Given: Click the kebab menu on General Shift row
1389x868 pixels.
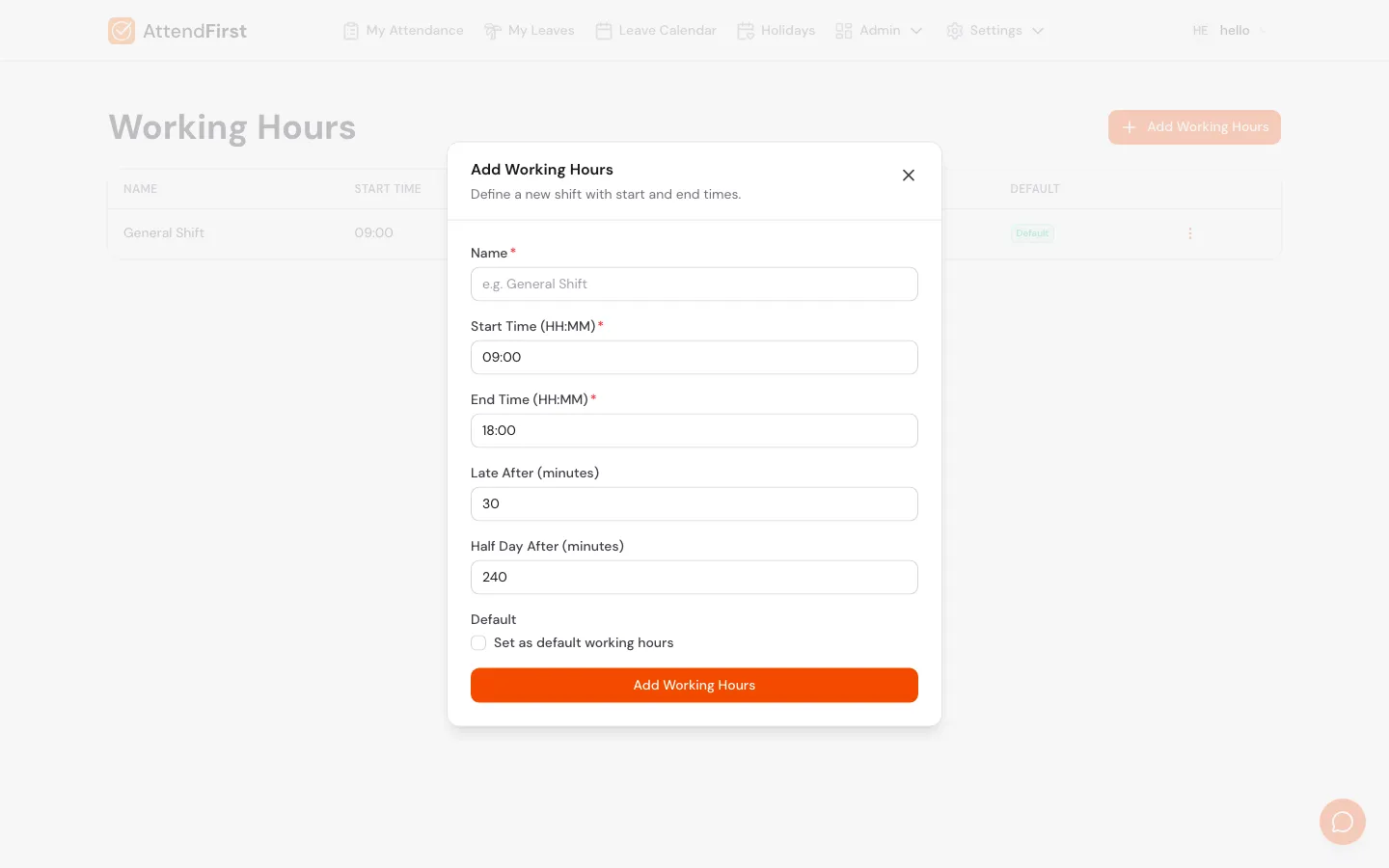Looking at the screenshot, I should [x=1189, y=233].
